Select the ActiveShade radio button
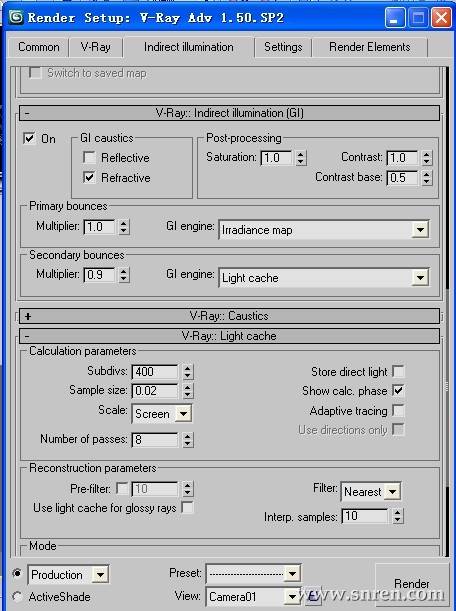 click(x=17, y=596)
